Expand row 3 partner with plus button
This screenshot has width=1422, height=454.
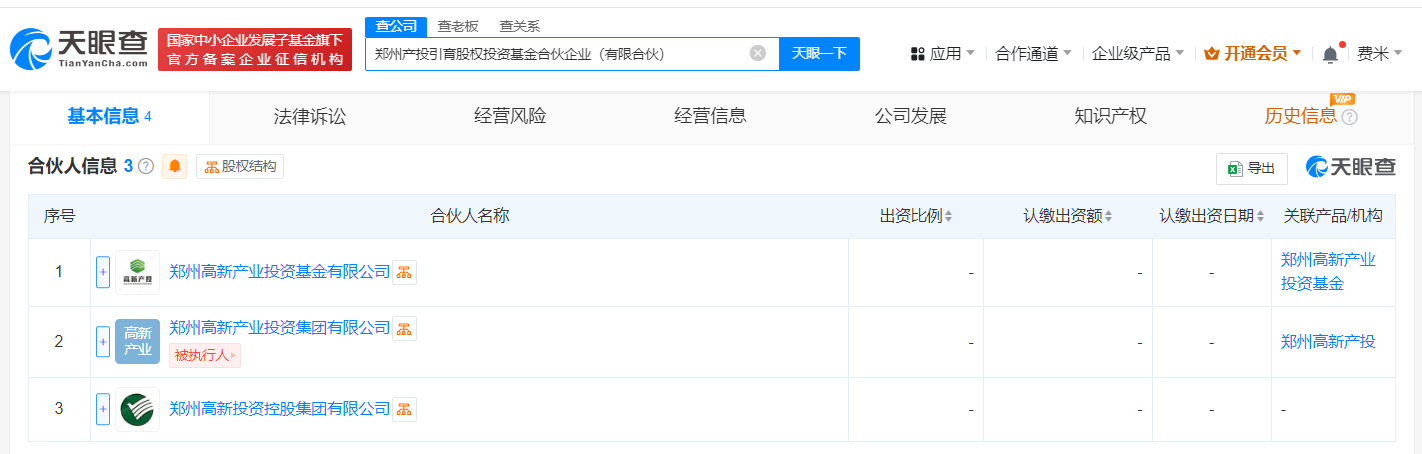point(103,409)
